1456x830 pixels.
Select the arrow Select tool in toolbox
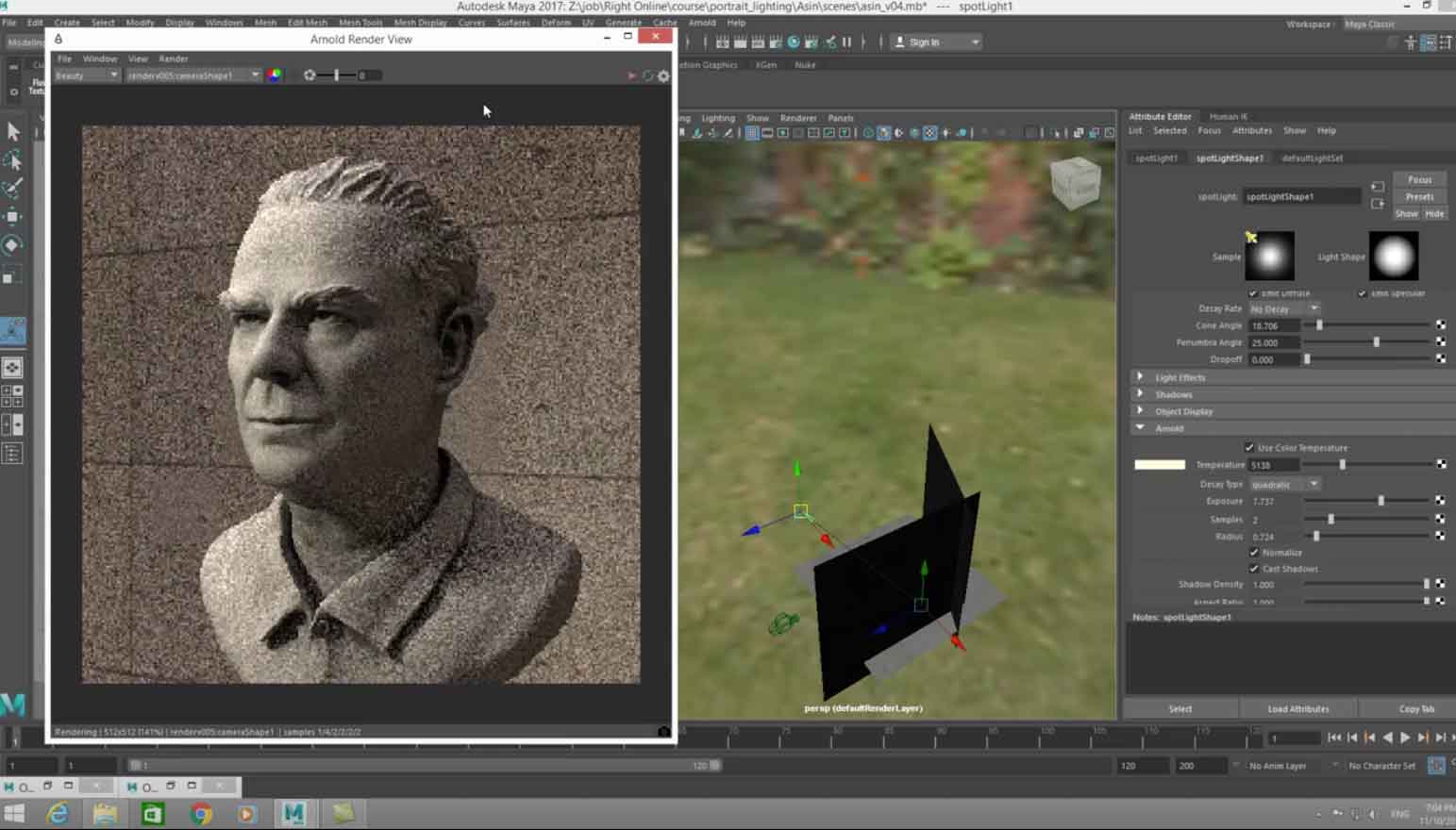tap(13, 131)
